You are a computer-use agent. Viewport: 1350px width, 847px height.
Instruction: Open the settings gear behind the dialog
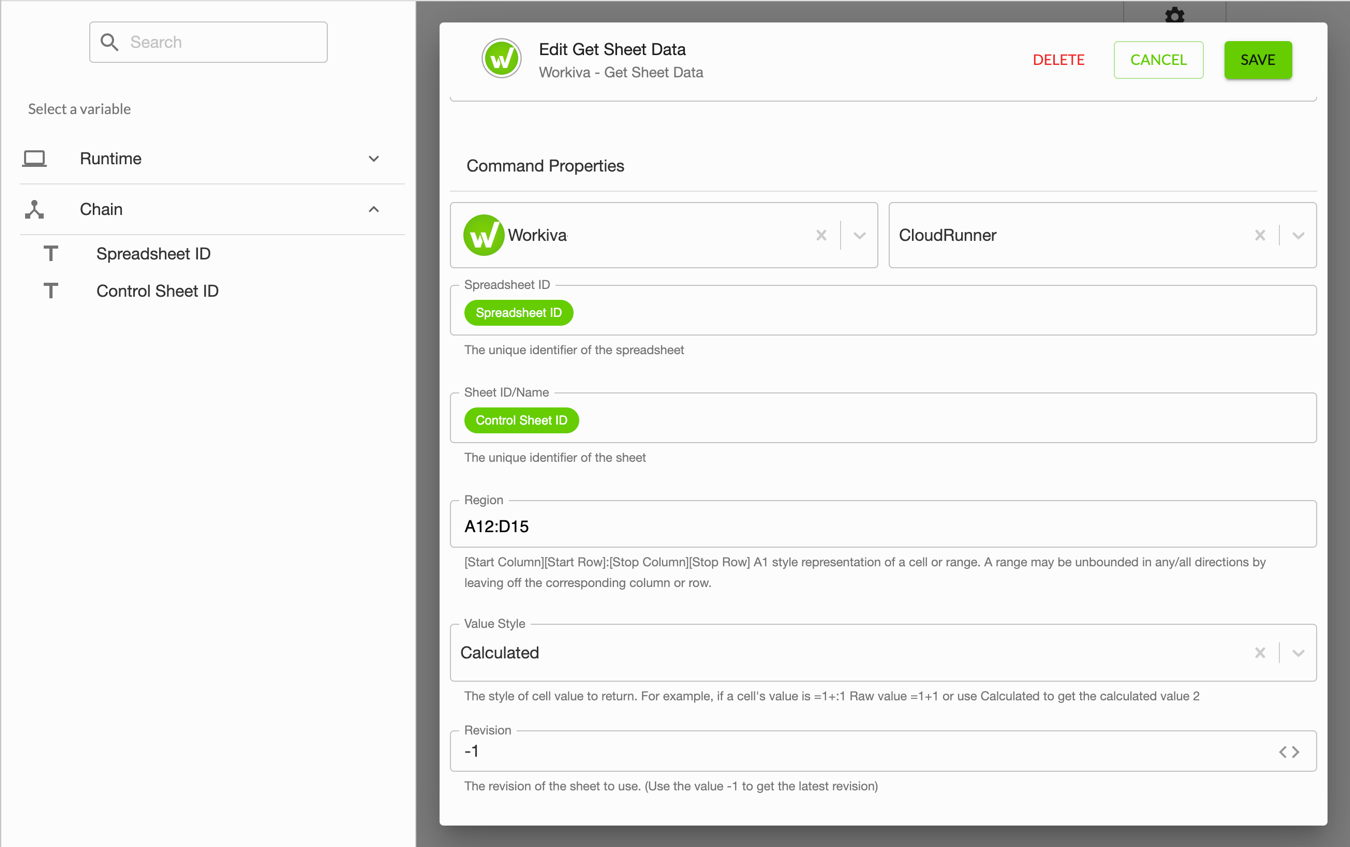[1175, 14]
